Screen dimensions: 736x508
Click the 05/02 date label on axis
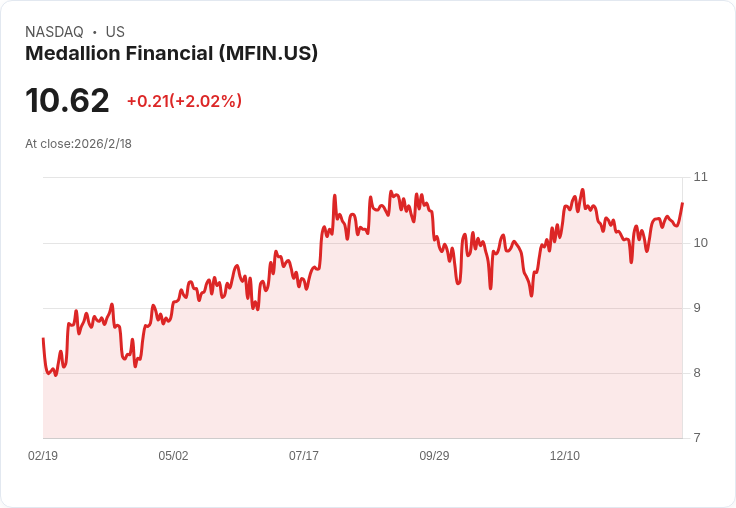(x=173, y=455)
